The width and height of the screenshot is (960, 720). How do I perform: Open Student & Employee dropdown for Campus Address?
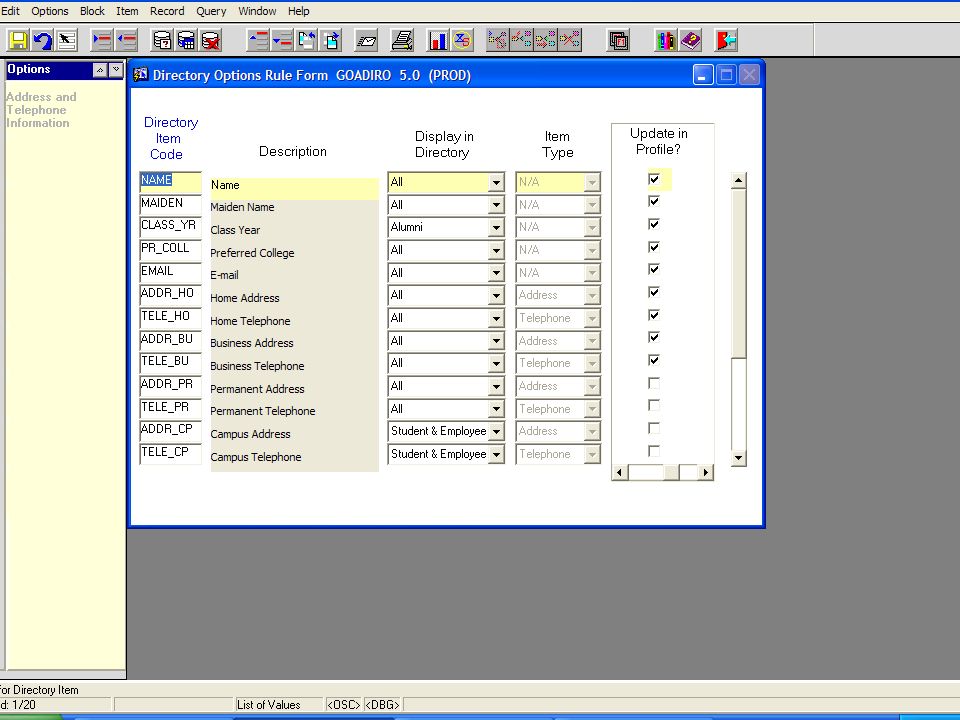pyautogui.click(x=497, y=432)
